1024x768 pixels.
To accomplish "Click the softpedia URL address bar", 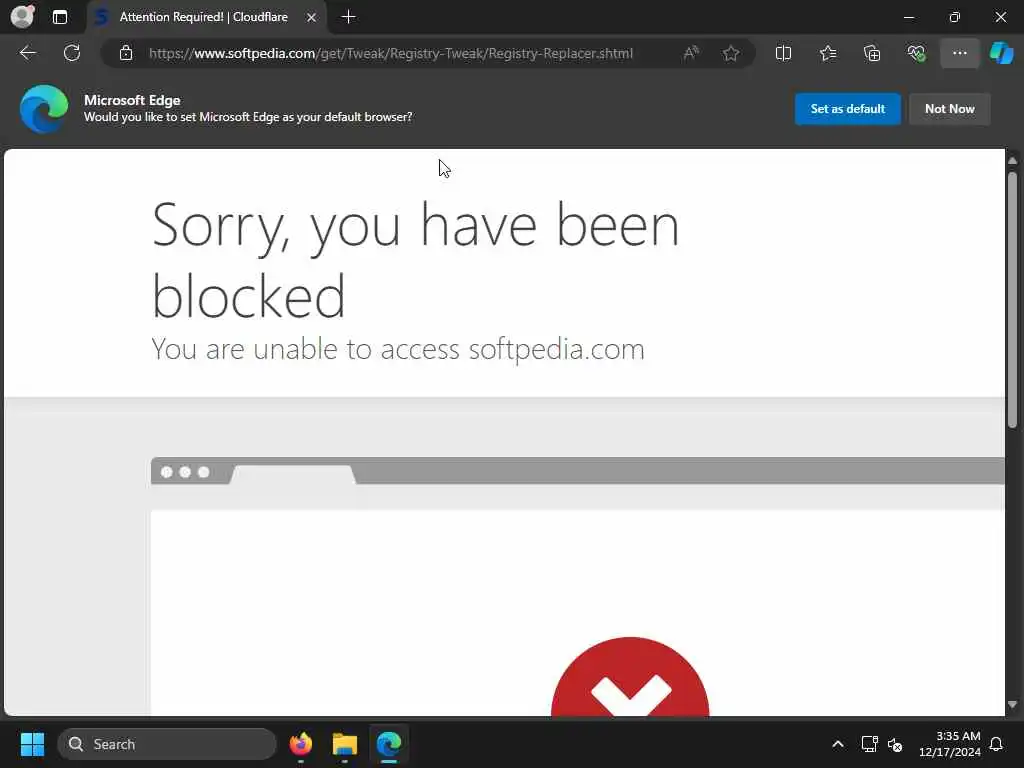I will [x=391, y=53].
